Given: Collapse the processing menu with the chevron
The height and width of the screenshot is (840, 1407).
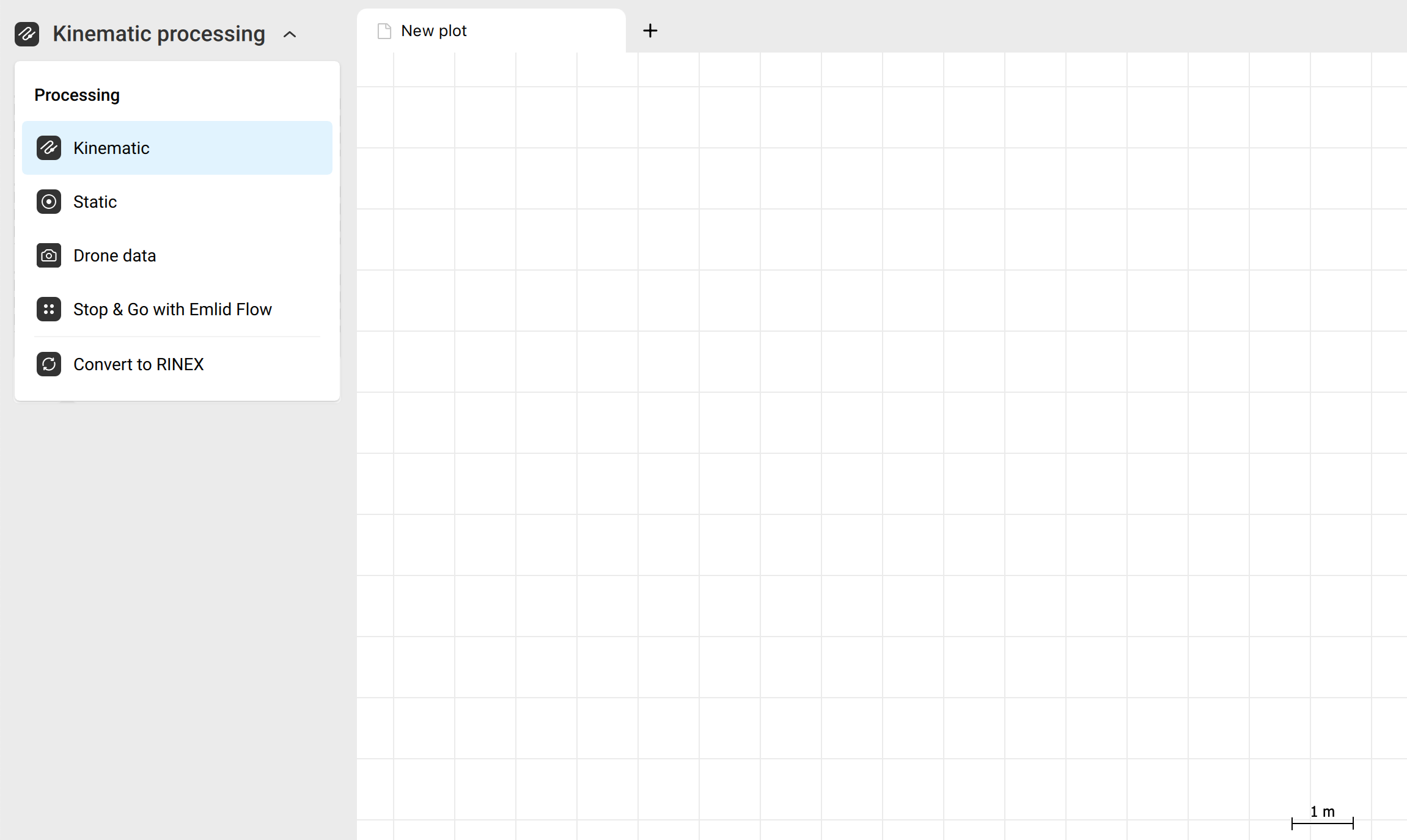Looking at the screenshot, I should click(x=289, y=34).
